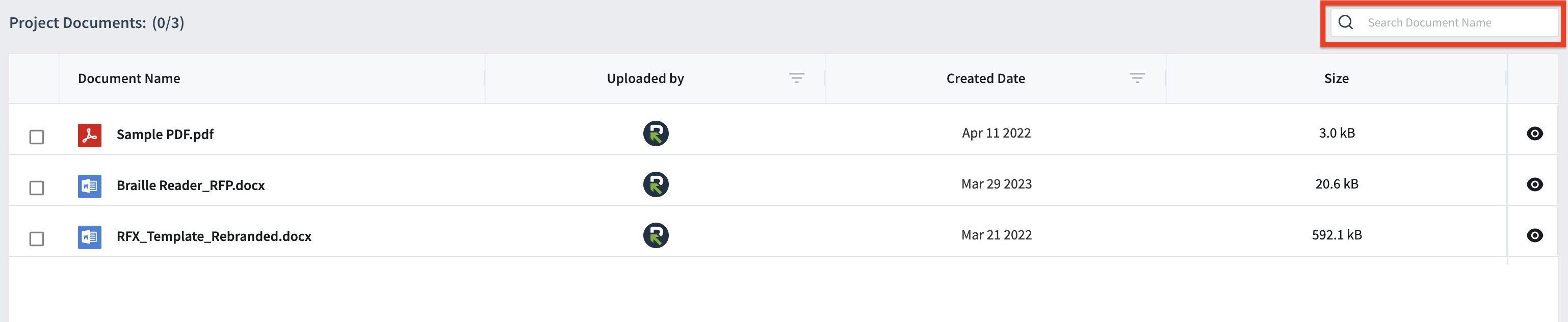Click the Word icon beside RFX_Template_Rebranded.docx

(x=90, y=237)
